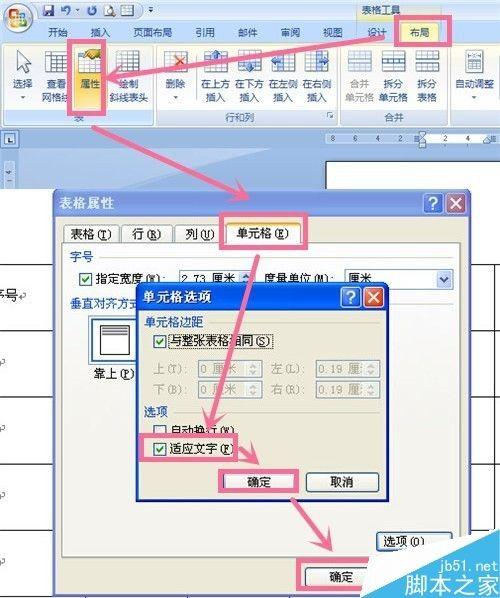
Task: Click 左(L) left margin spinner
Action: click(x=372, y=369)
